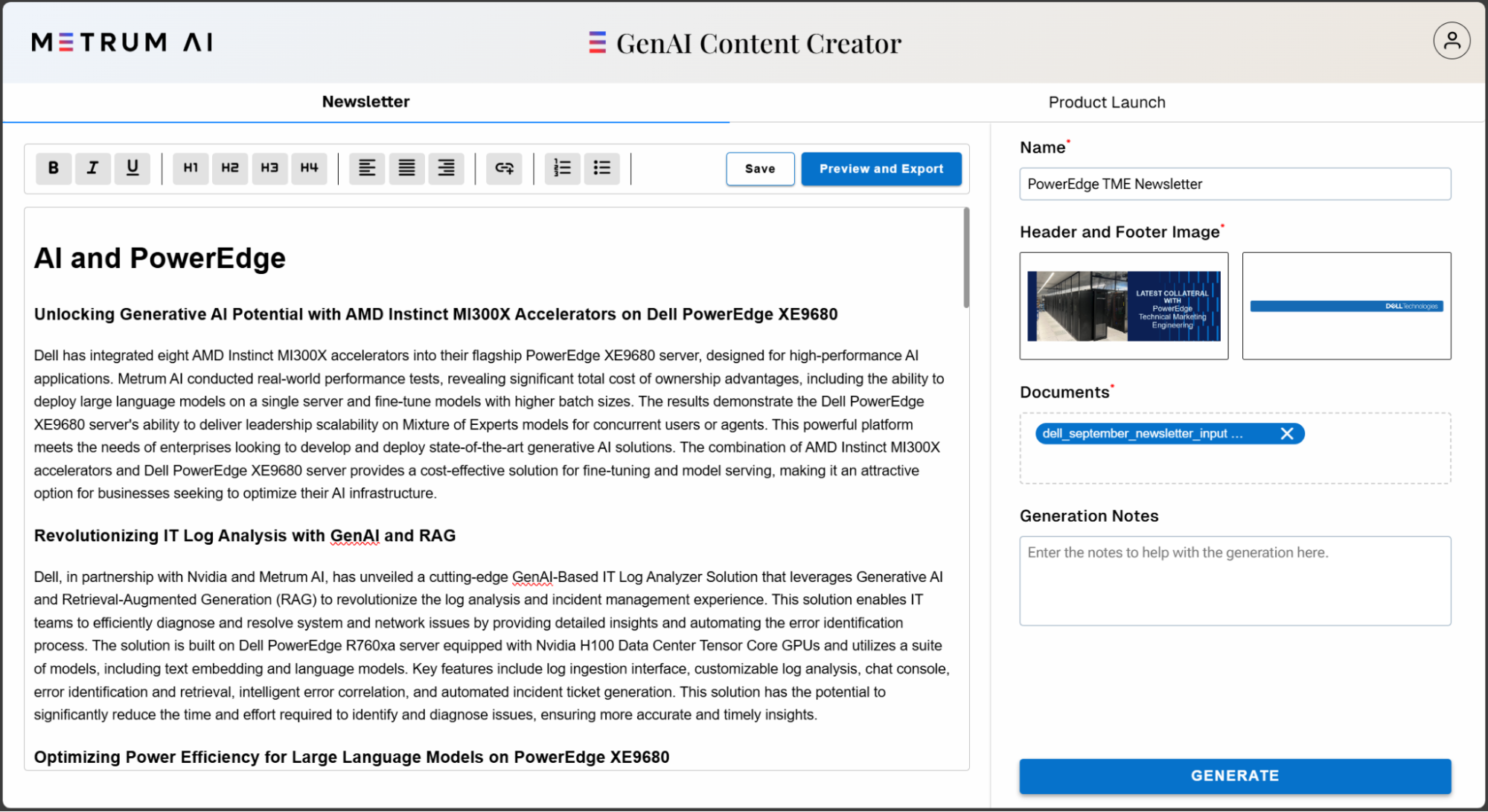The height and width of the screenshot is (812, 1488).
Task: Save the newsletter draft
Action: [x=760, y=169]
